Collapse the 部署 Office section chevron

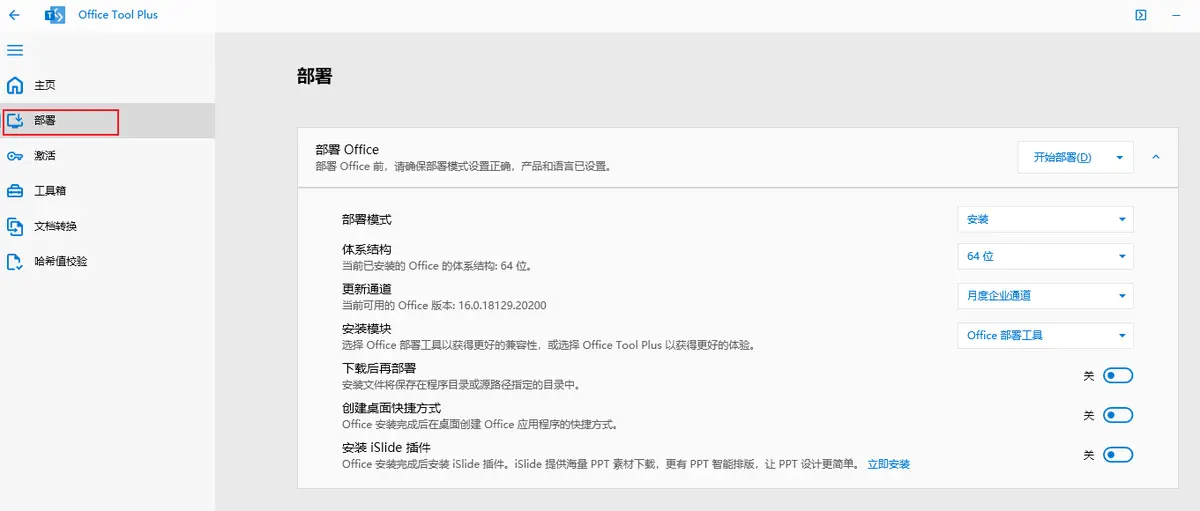(x=1156, y=157)
